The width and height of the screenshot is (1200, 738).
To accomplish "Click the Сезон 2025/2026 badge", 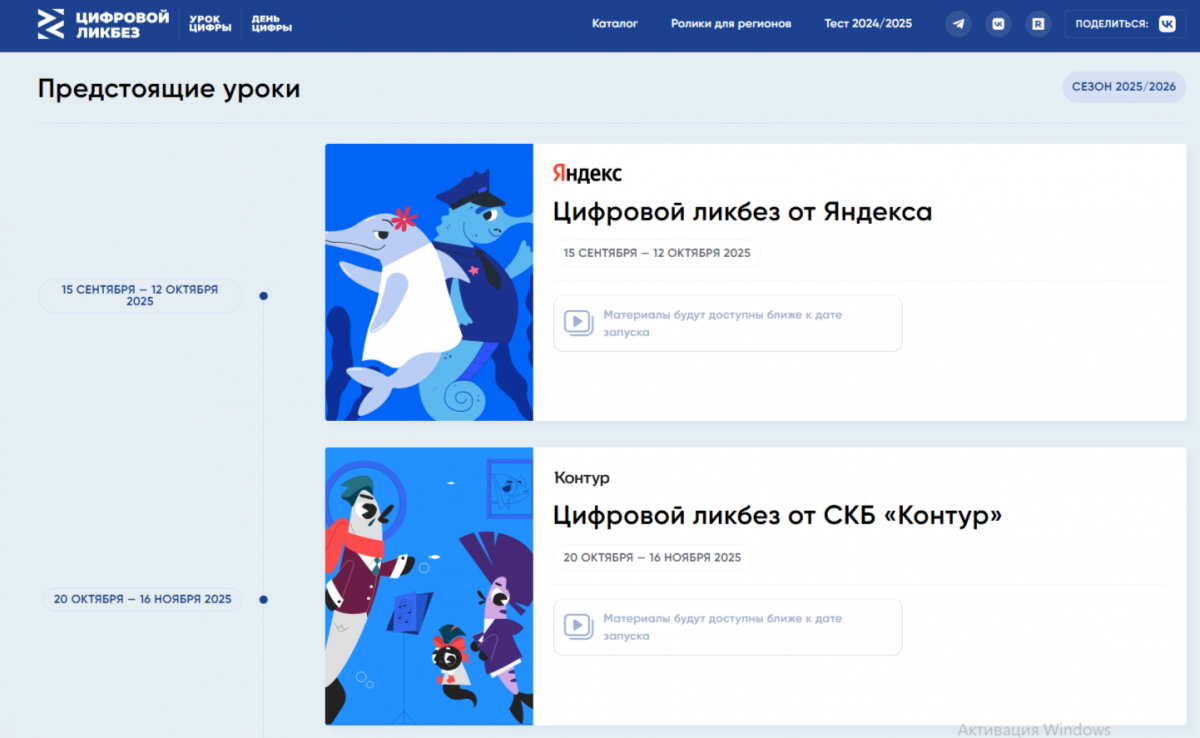I will (x=1123, y=87).
